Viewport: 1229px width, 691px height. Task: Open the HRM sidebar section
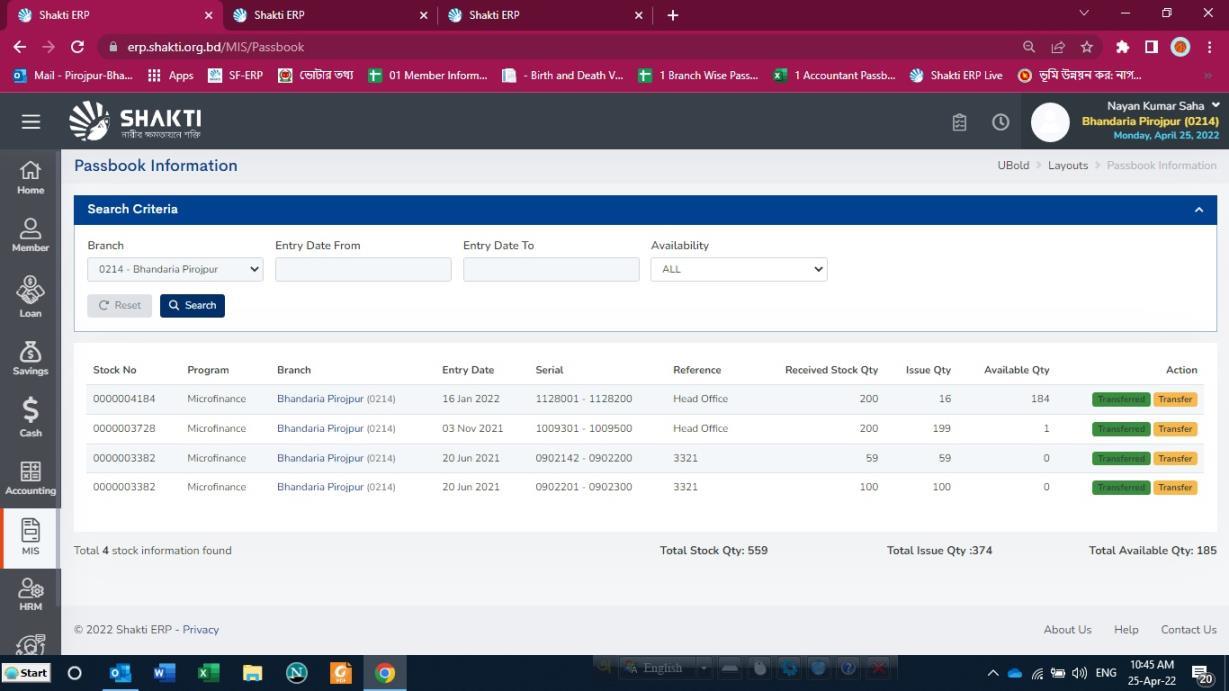pos(30,594)
